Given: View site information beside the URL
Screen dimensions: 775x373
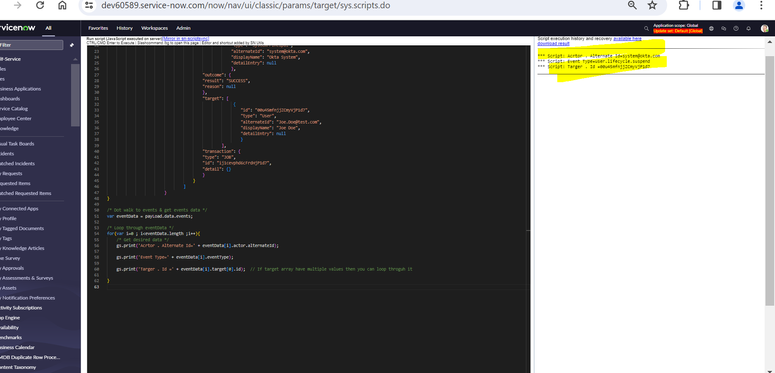Looking at the screenshot, I should [x=89, y=5].
